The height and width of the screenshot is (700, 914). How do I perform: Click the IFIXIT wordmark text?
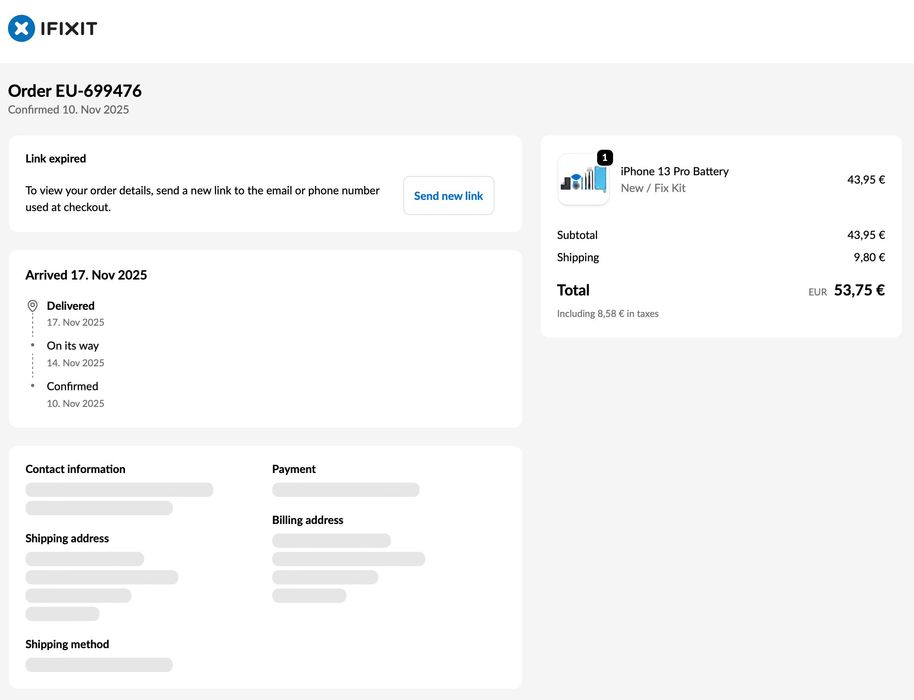tap(69, 29)
